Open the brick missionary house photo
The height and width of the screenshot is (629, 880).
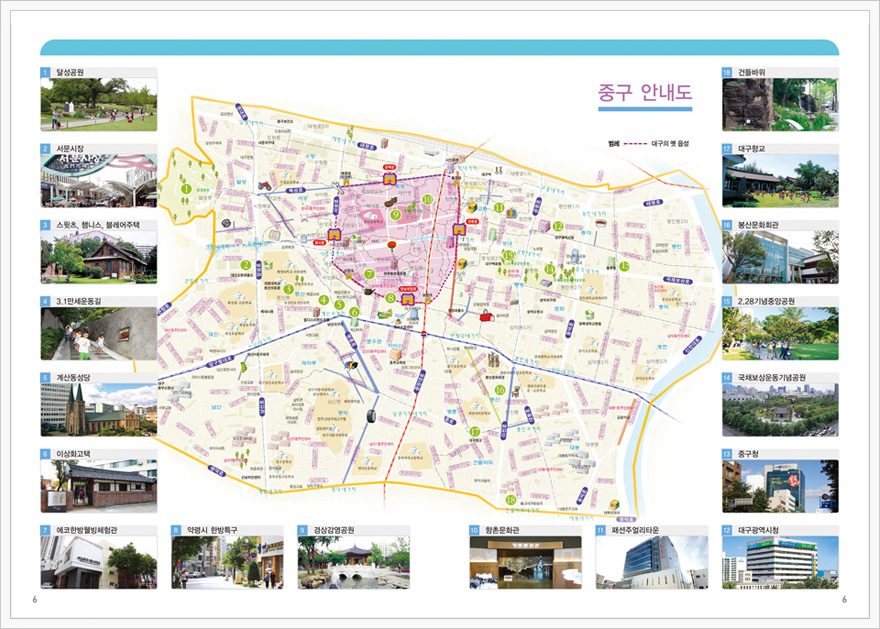(99, 257)
